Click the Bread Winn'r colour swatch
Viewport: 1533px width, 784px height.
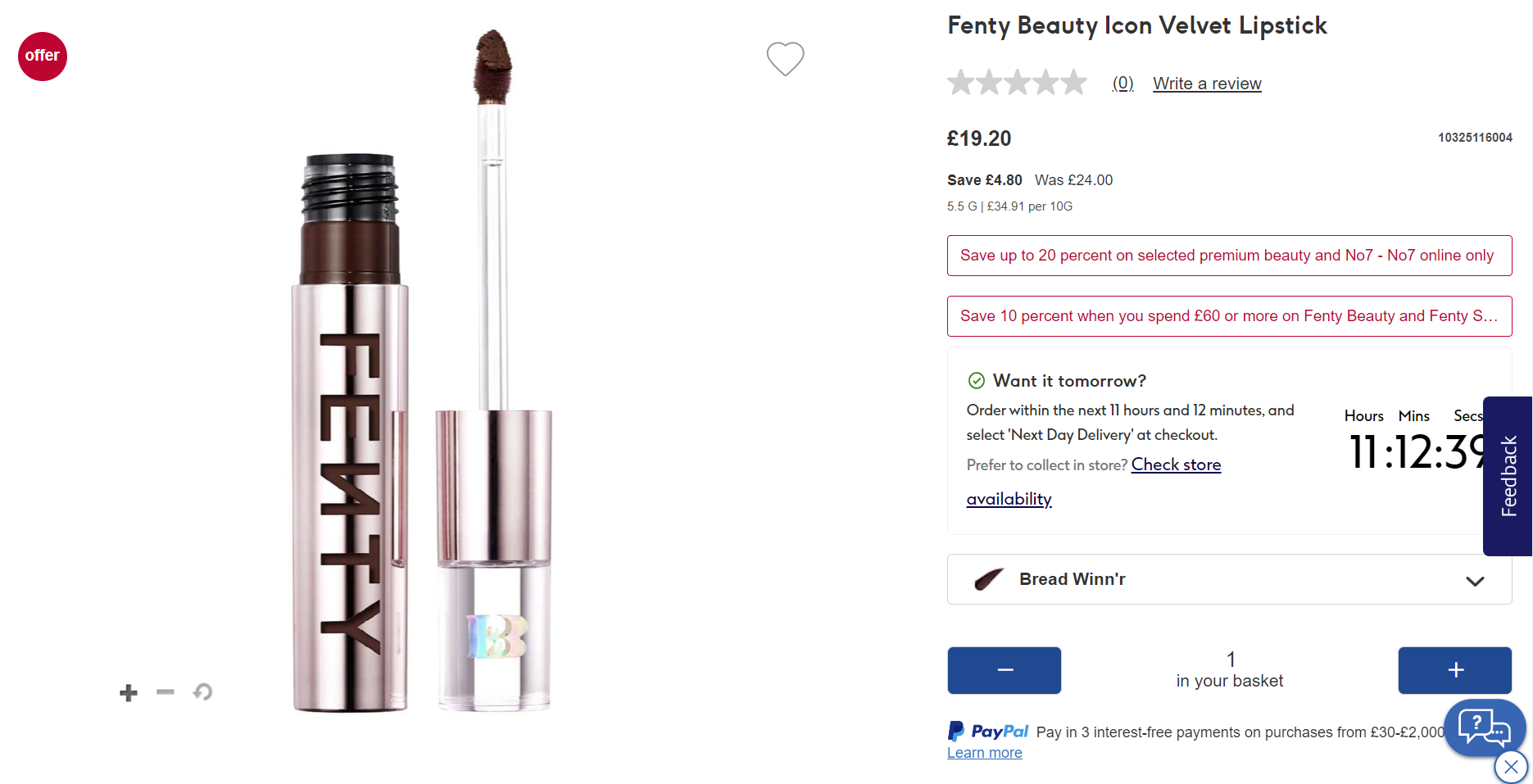(x=989, y=579)
